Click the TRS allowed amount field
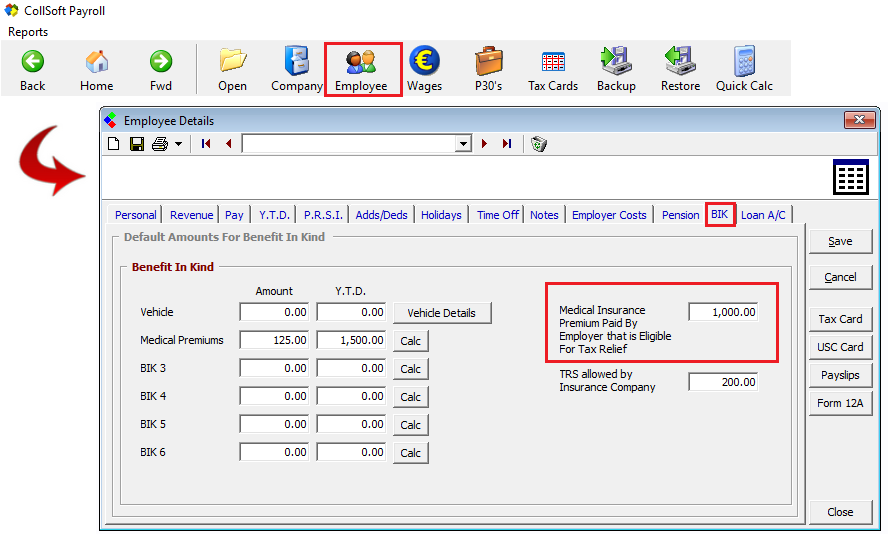Image resolution: width=894 pixels, height=547 pixels. coord(723,381)
